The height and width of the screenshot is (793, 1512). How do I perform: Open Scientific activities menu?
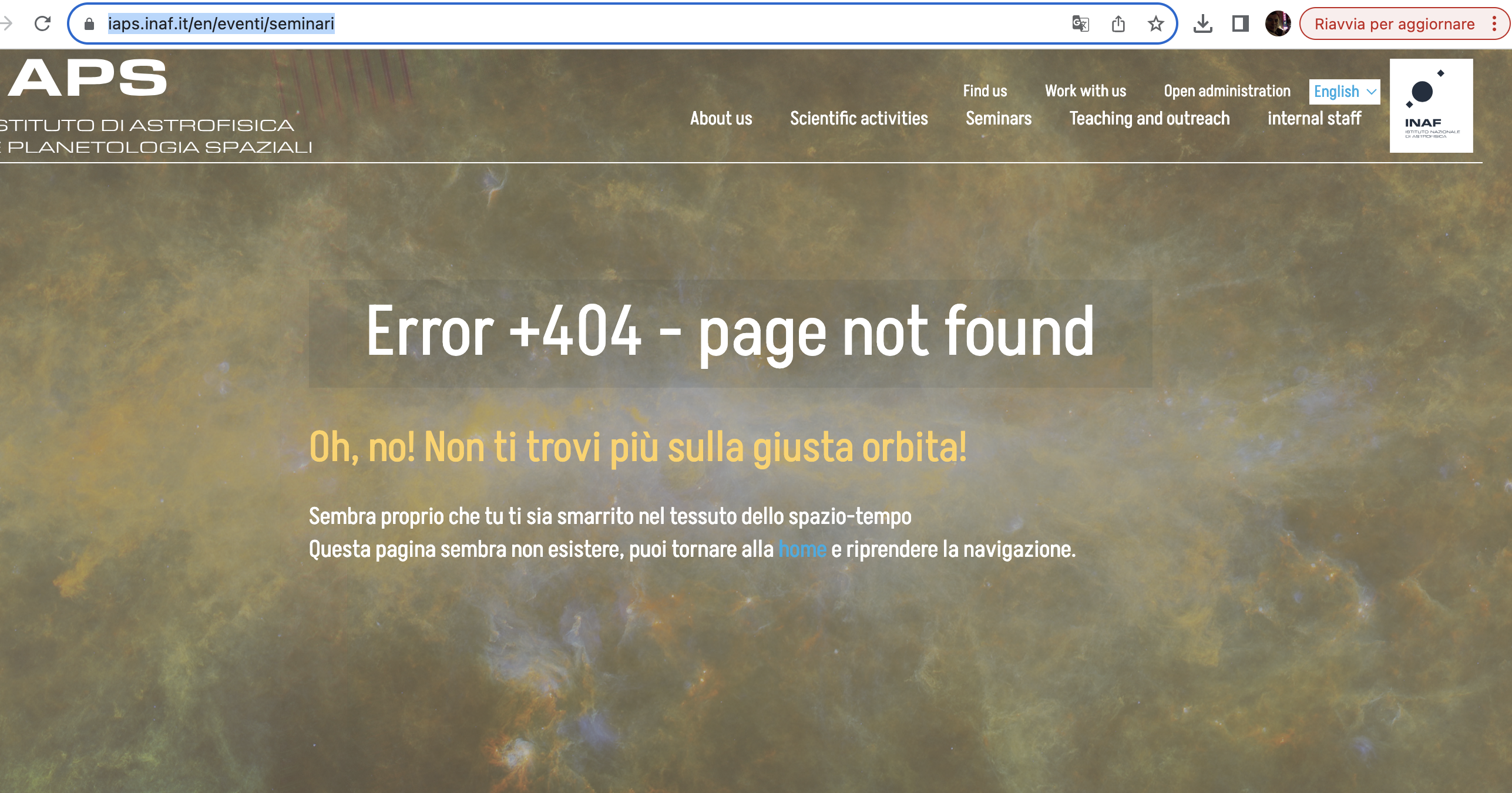pos(859,119)
